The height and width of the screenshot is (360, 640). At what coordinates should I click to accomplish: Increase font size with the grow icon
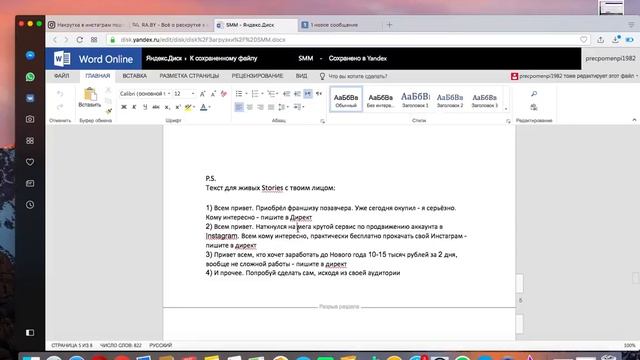point(202,94)
